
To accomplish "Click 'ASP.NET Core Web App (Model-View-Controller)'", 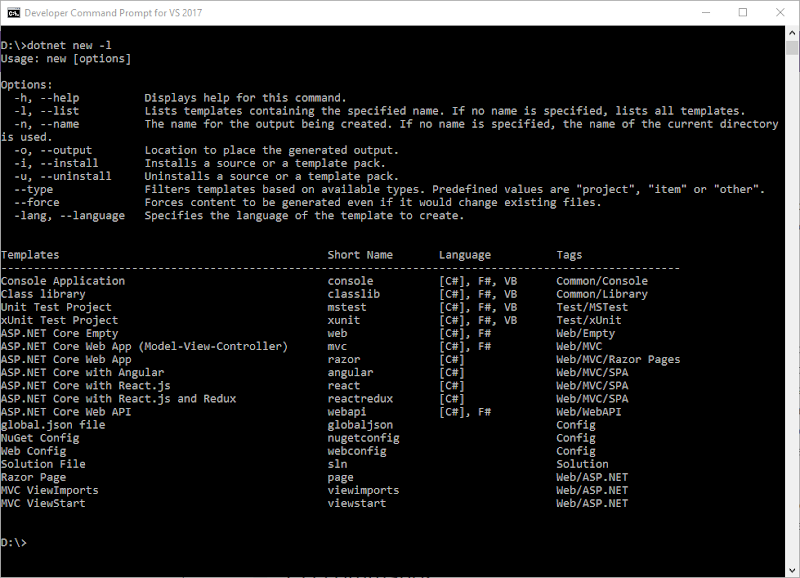I will coord(144,346).
